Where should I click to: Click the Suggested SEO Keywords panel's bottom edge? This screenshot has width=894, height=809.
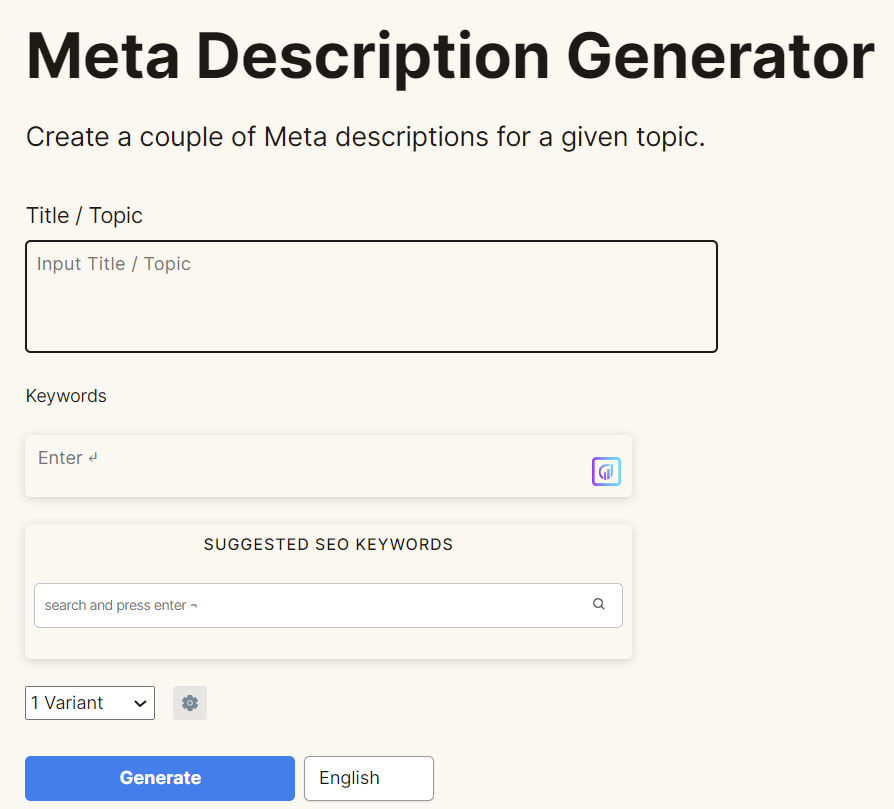328,657
